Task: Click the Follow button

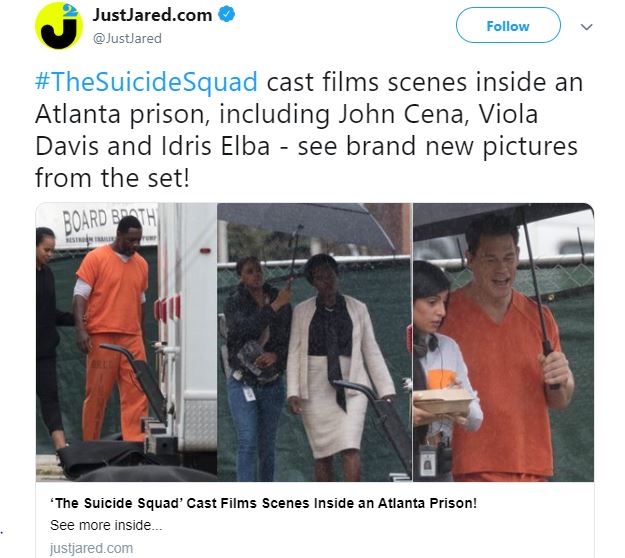Action: click(x=508, y=26)
